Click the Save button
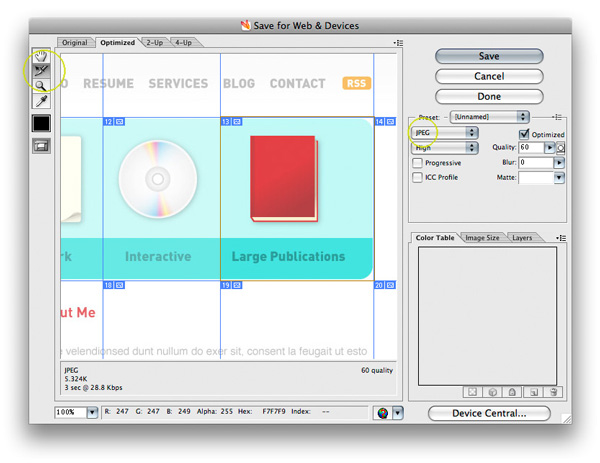 coord(489,57)
